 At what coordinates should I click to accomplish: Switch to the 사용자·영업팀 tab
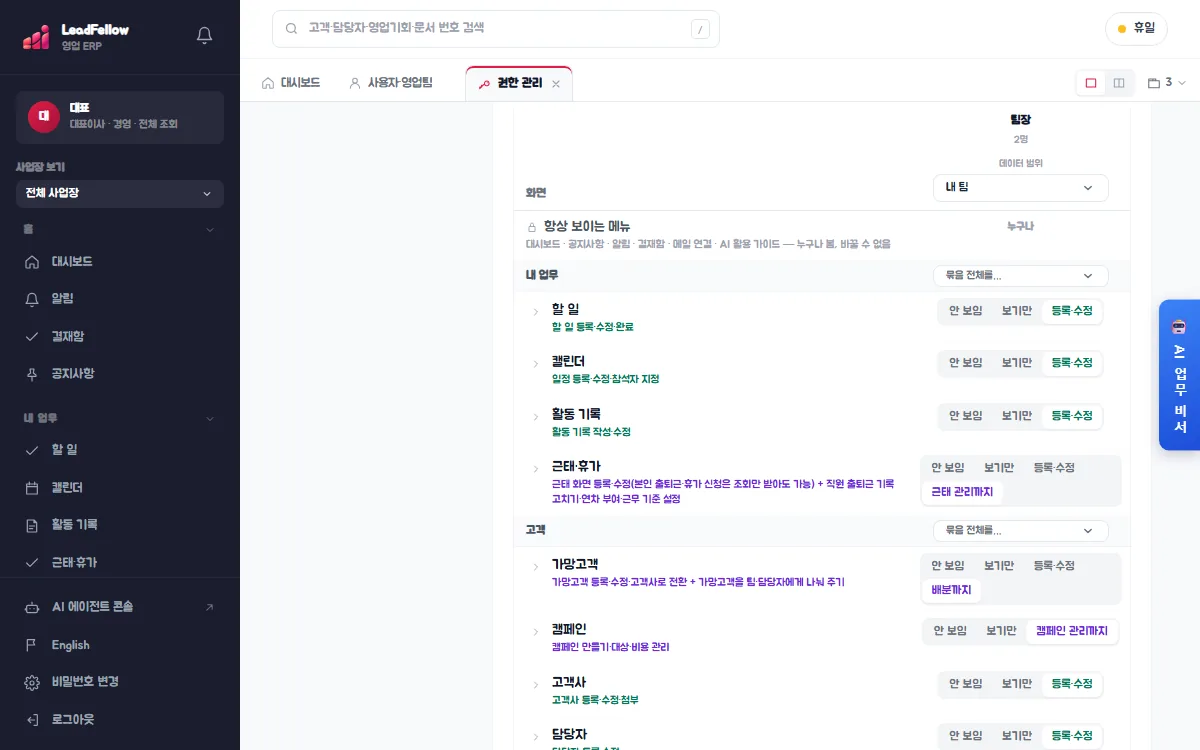(391, 83)
